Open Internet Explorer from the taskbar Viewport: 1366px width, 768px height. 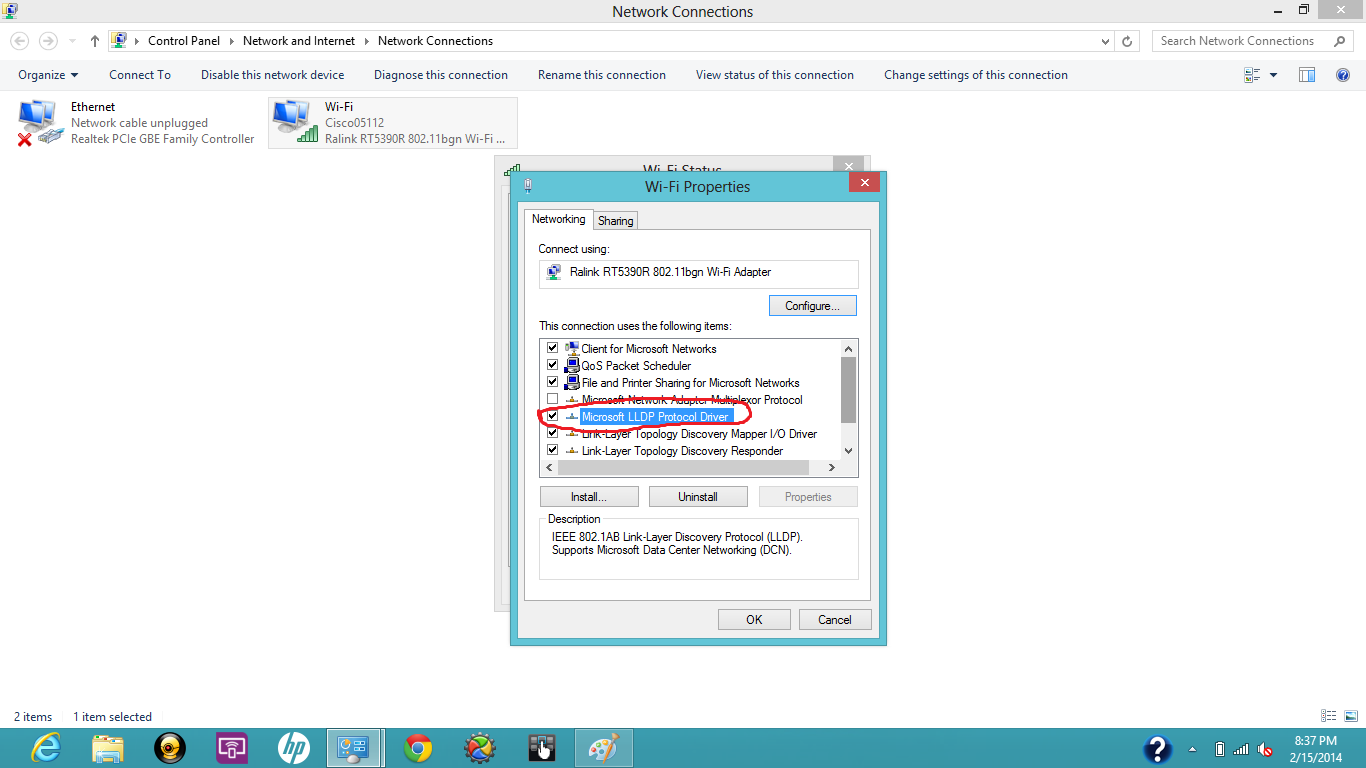coord(46,748)
